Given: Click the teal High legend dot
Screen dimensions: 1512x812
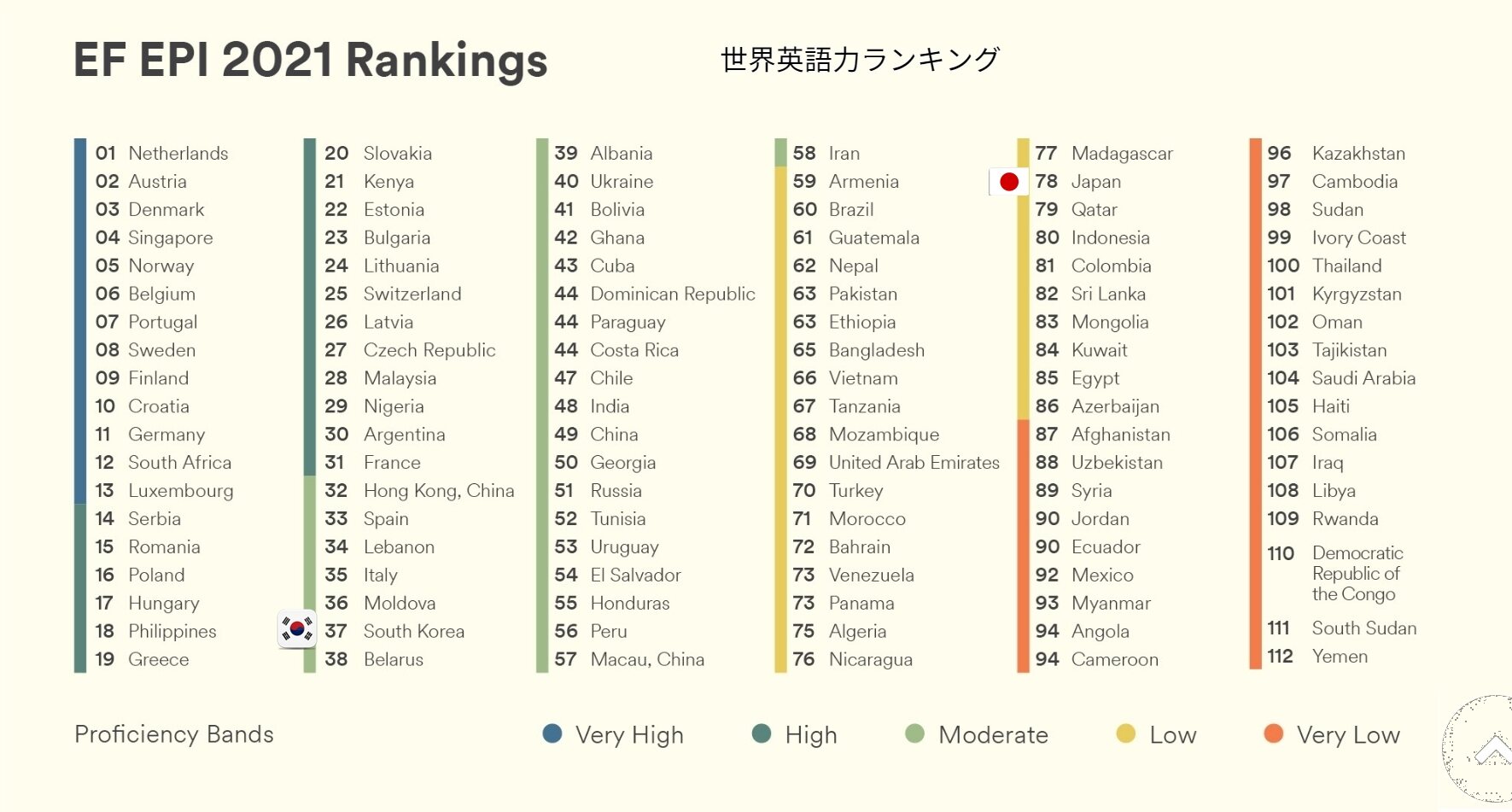Looking at the screenshot, I should 762,733.
